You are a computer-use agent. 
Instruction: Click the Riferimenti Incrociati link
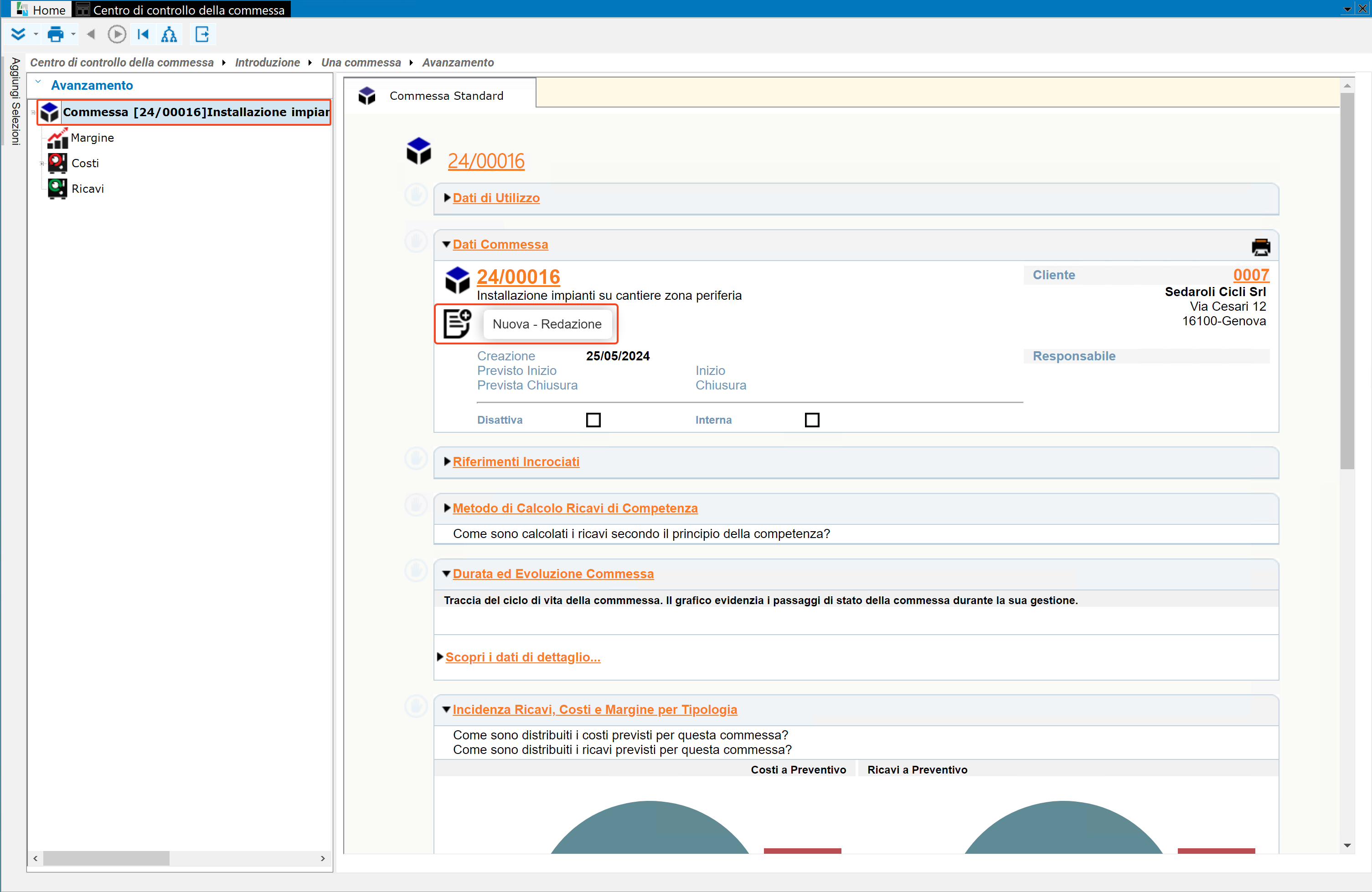click(516, 461)
